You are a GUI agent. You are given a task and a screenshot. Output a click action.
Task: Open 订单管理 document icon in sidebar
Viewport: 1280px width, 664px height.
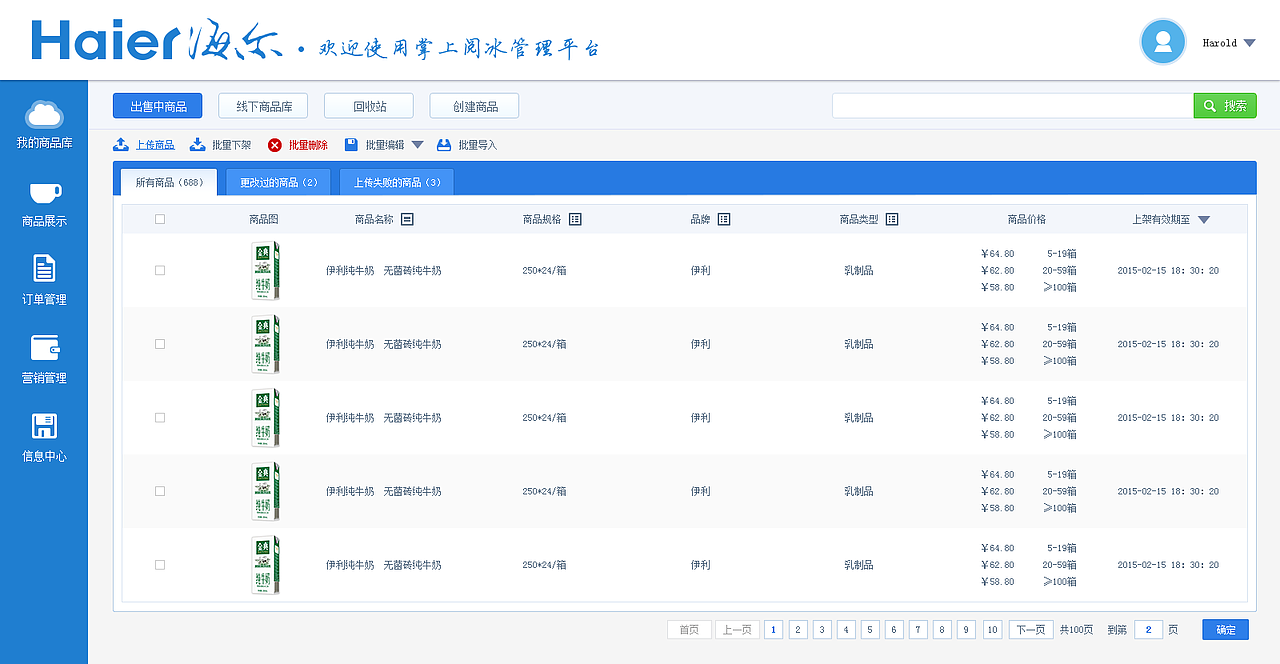tap(44, 268)
